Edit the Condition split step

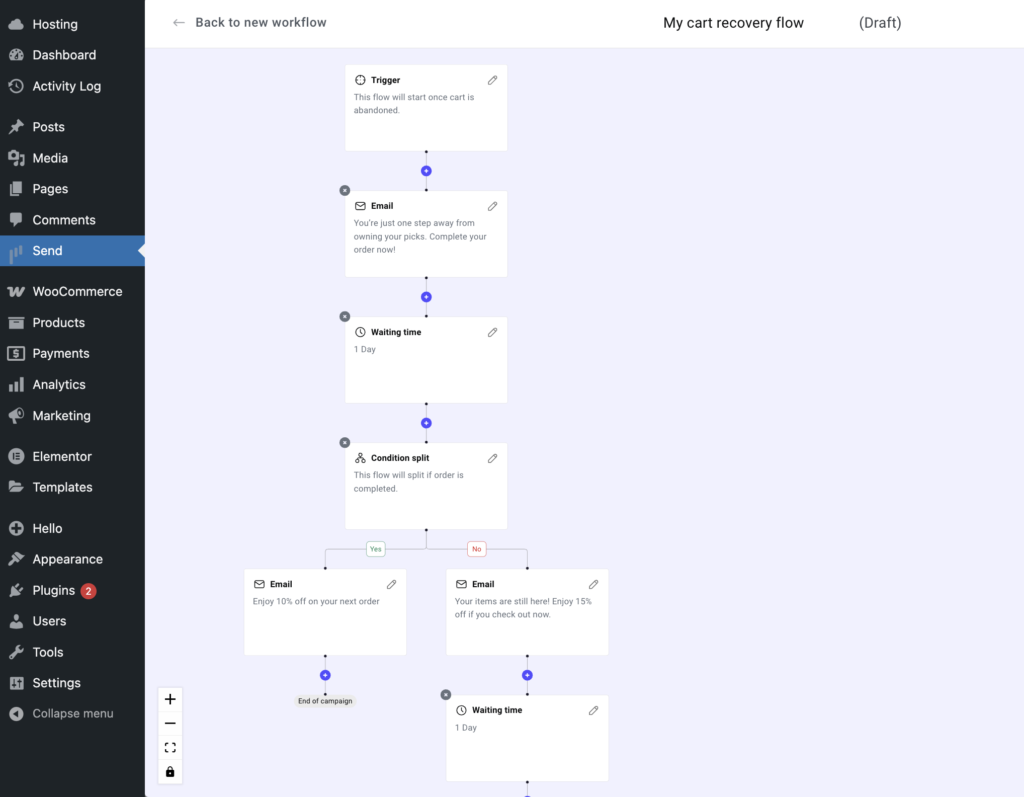click(492, 458)
